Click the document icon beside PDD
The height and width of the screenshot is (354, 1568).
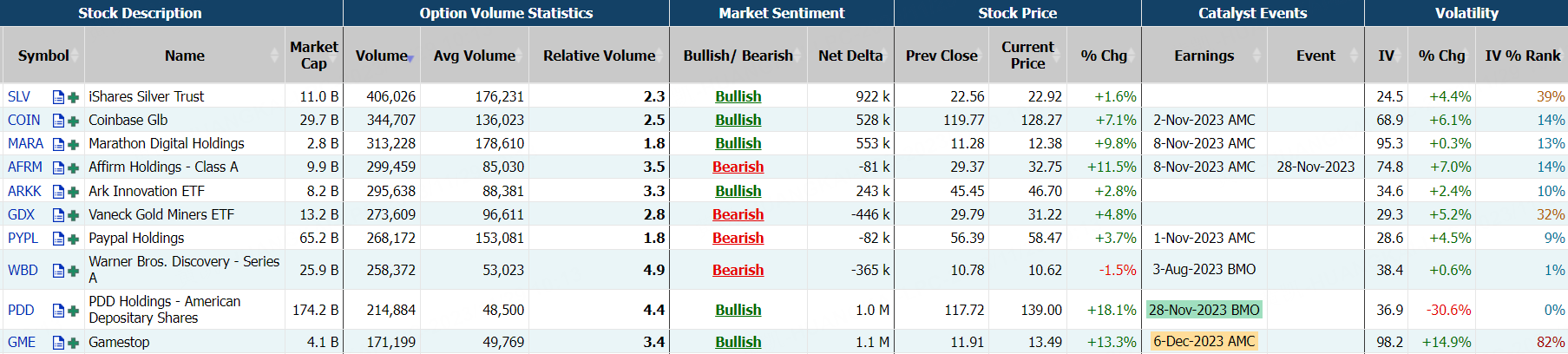[x=58, y=311]
